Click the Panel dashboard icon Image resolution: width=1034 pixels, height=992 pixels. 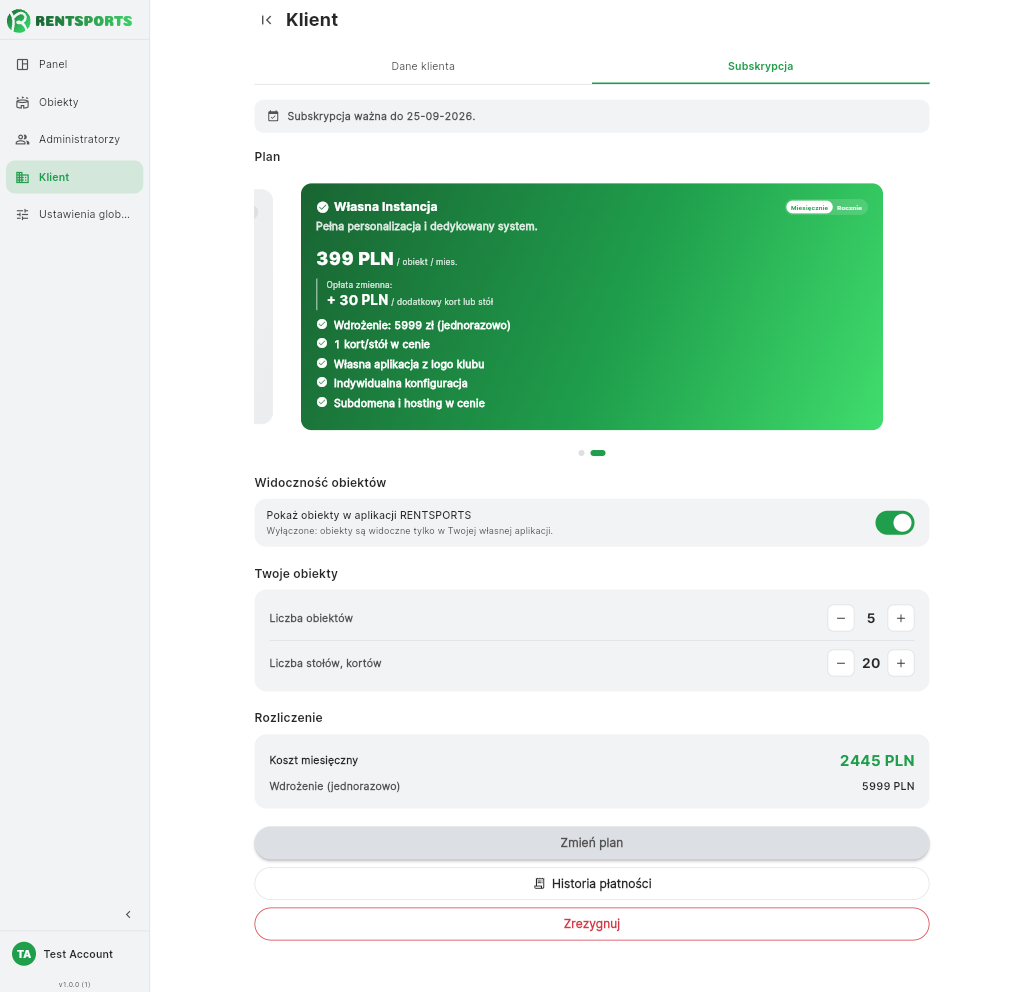[22, 64]
